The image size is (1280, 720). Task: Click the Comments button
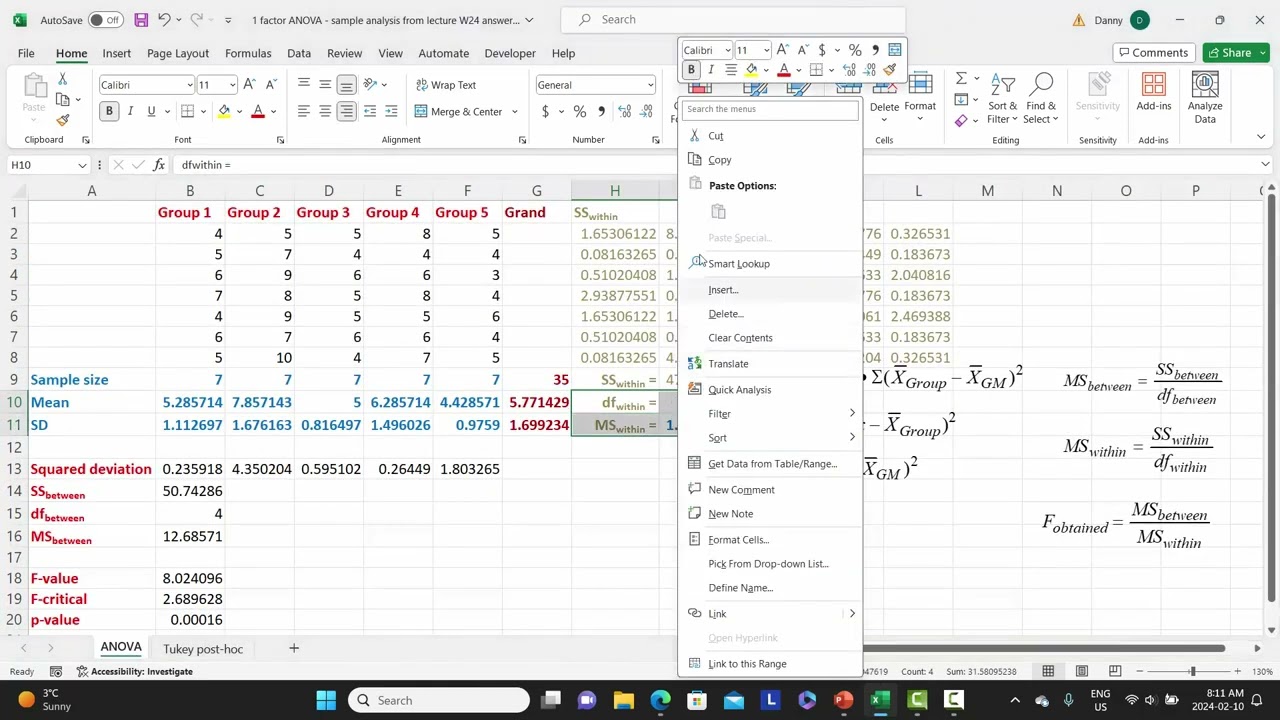click(1153, 52)
